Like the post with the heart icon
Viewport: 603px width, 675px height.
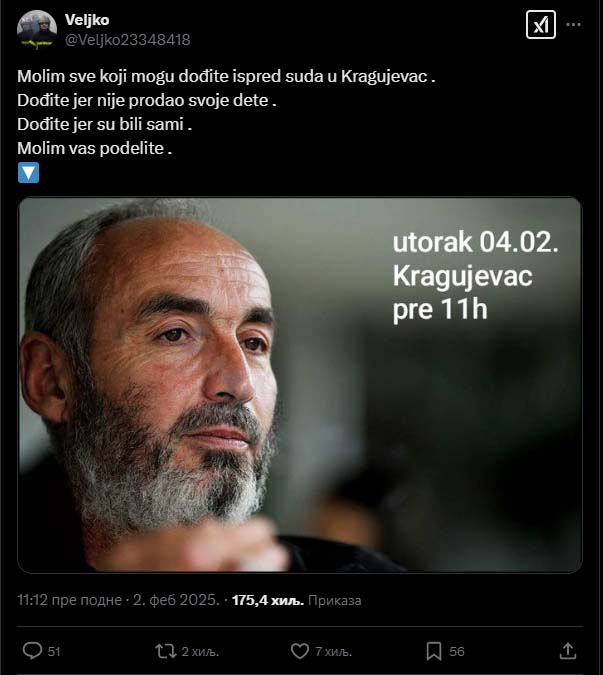tap(300, 651)
